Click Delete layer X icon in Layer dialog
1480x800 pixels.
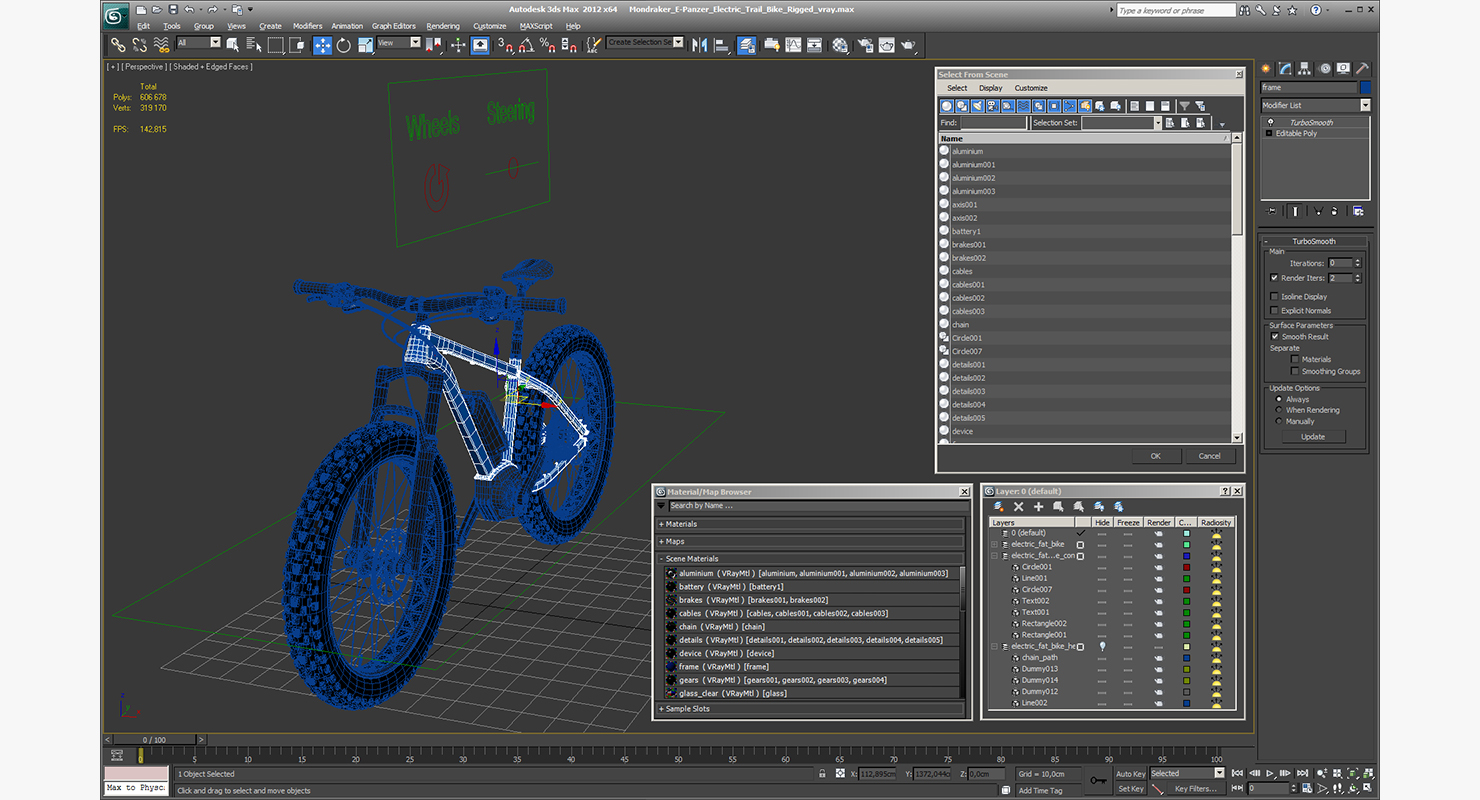pos(1018,507)
